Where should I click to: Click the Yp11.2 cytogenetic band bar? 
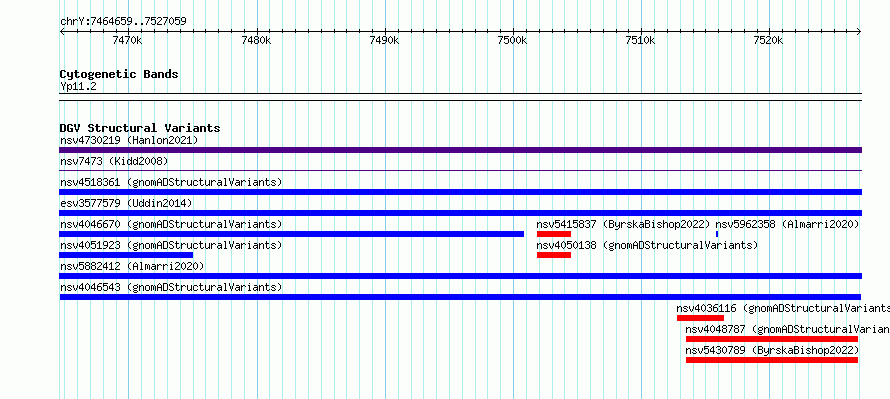pos(460,97)
